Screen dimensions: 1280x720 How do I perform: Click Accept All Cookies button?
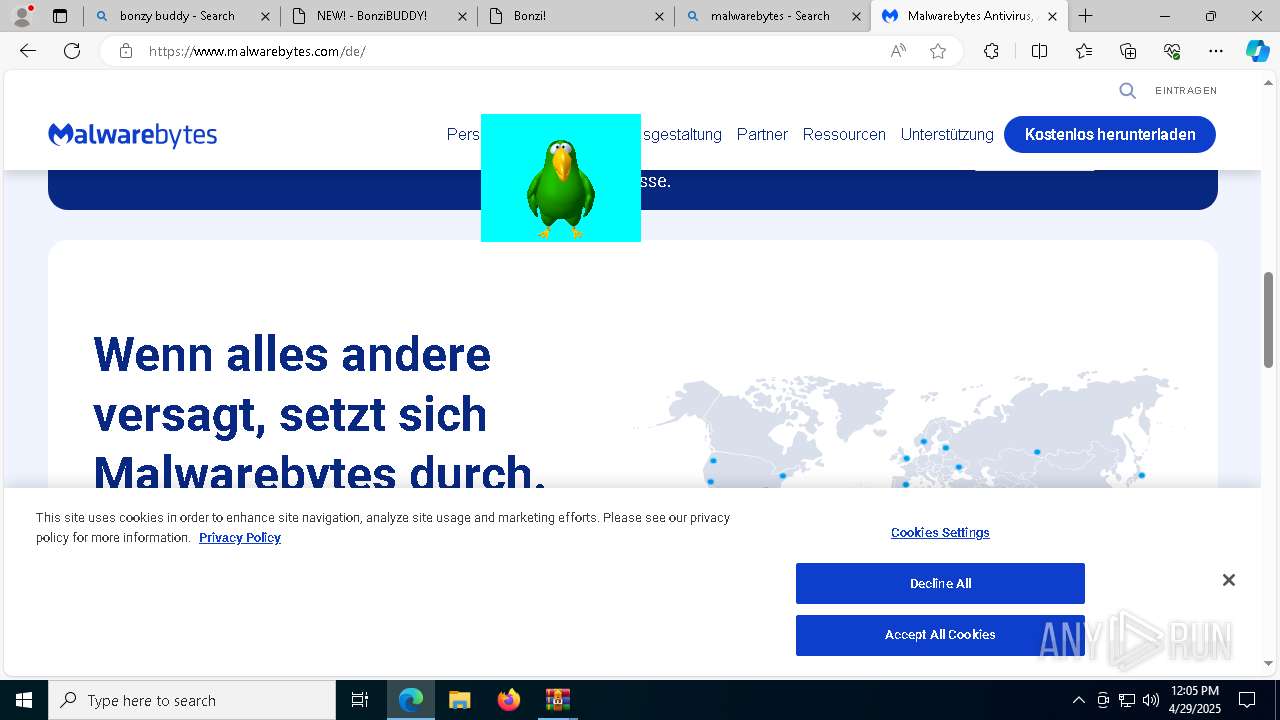coord(940,635)
